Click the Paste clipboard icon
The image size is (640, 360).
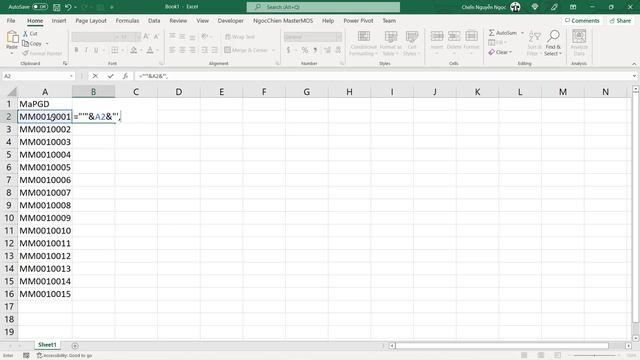(x=12, y=38)
